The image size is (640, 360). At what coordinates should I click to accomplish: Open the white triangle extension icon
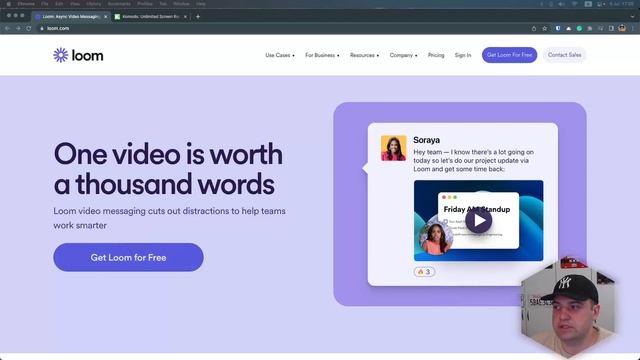coord(569,28)
